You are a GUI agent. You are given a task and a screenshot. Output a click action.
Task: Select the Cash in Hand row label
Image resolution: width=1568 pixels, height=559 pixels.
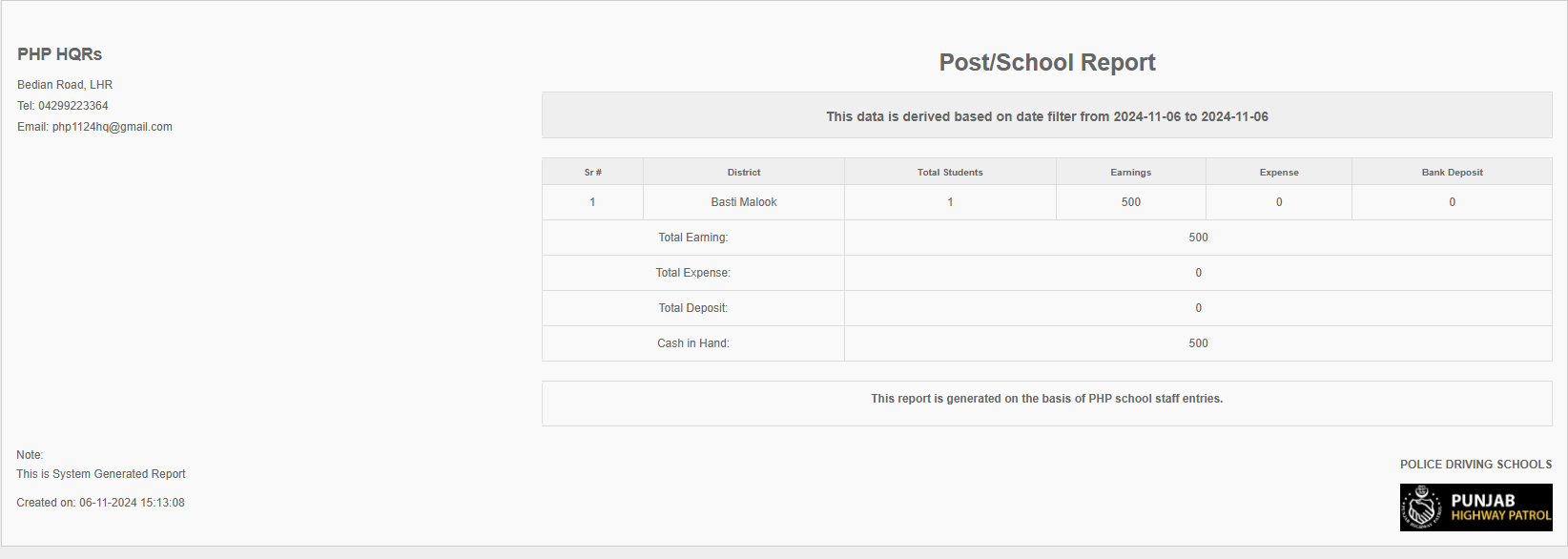point(692,343)
